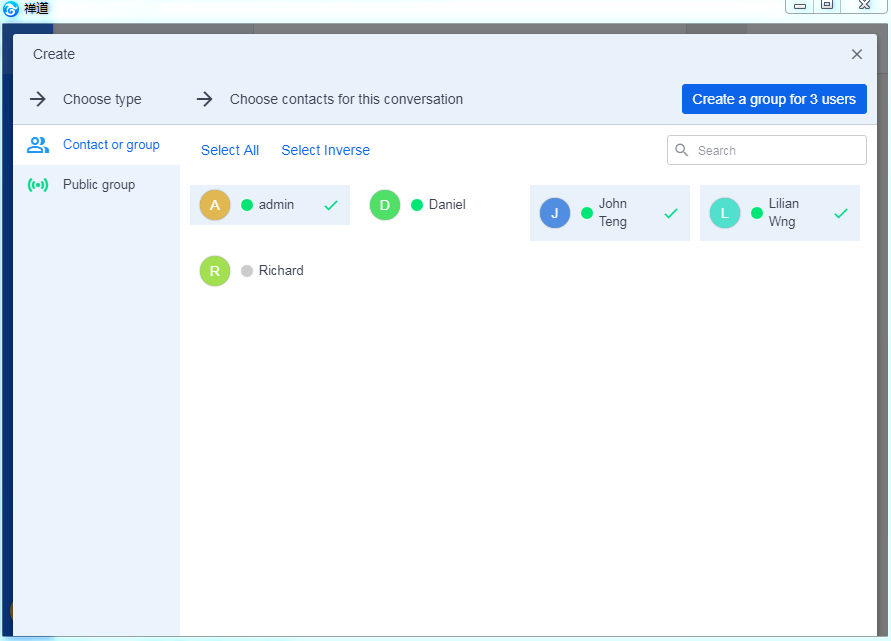Uncheck John Teng's selection checkmark
Screen dimensions: 891x641
(671, 213)
